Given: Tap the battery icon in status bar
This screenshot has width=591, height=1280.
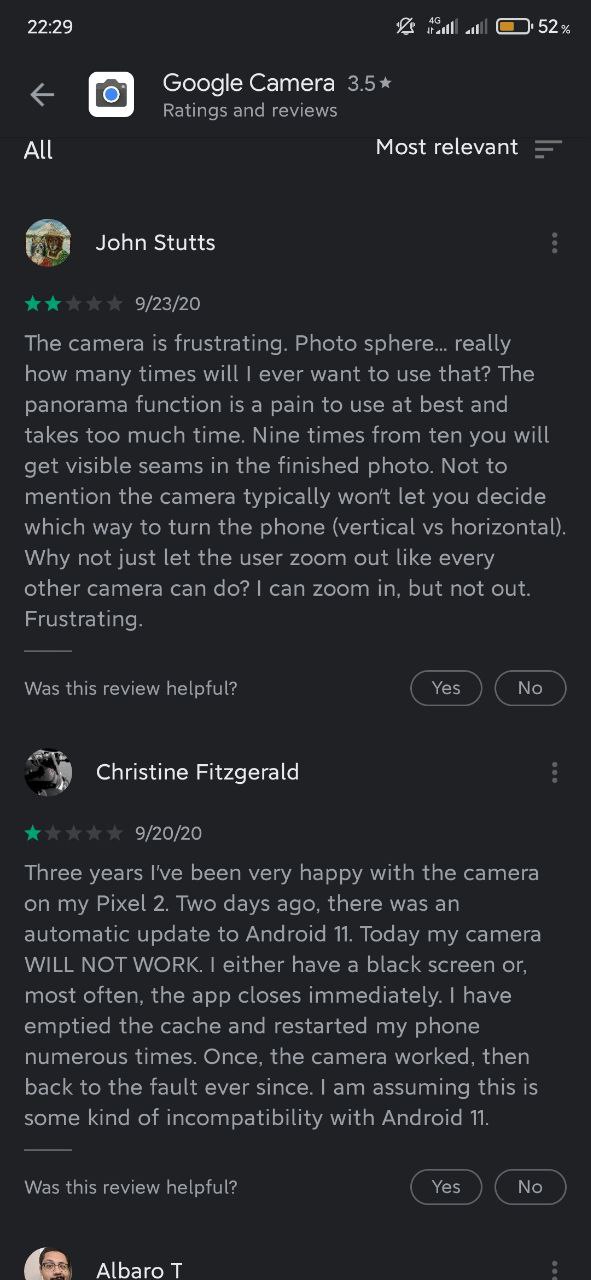Looking at the screenshot, I should (513, 27).
